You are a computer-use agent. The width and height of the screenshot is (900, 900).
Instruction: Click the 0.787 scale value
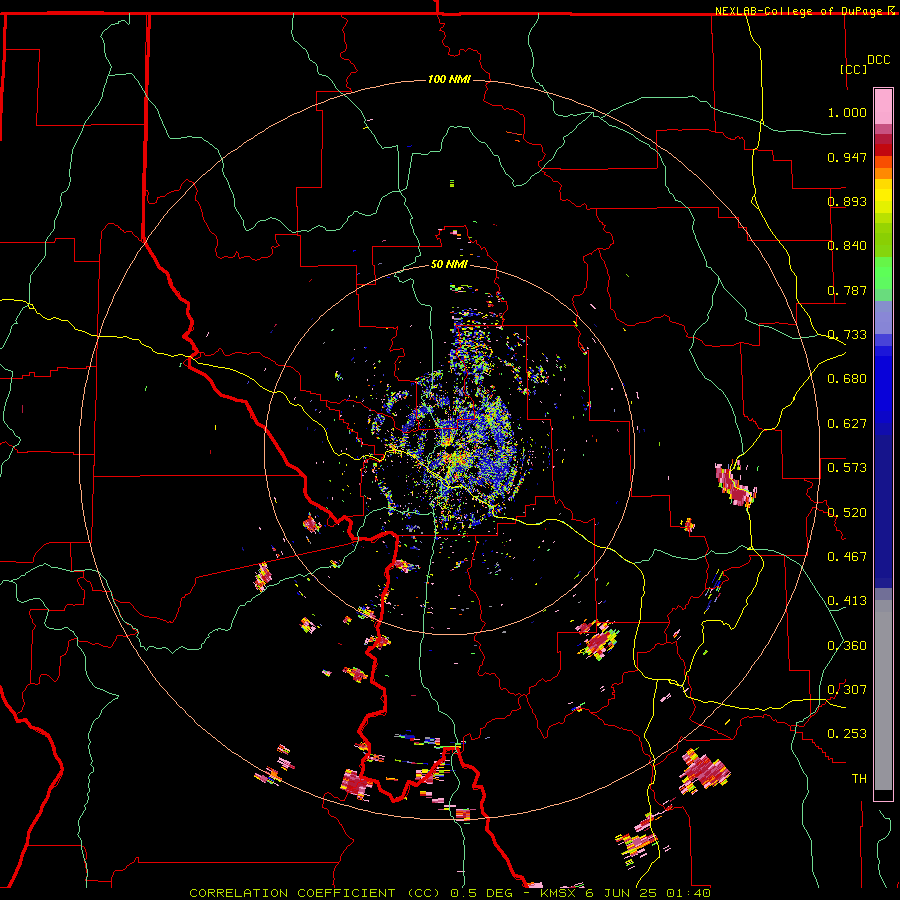click(847, 290)
